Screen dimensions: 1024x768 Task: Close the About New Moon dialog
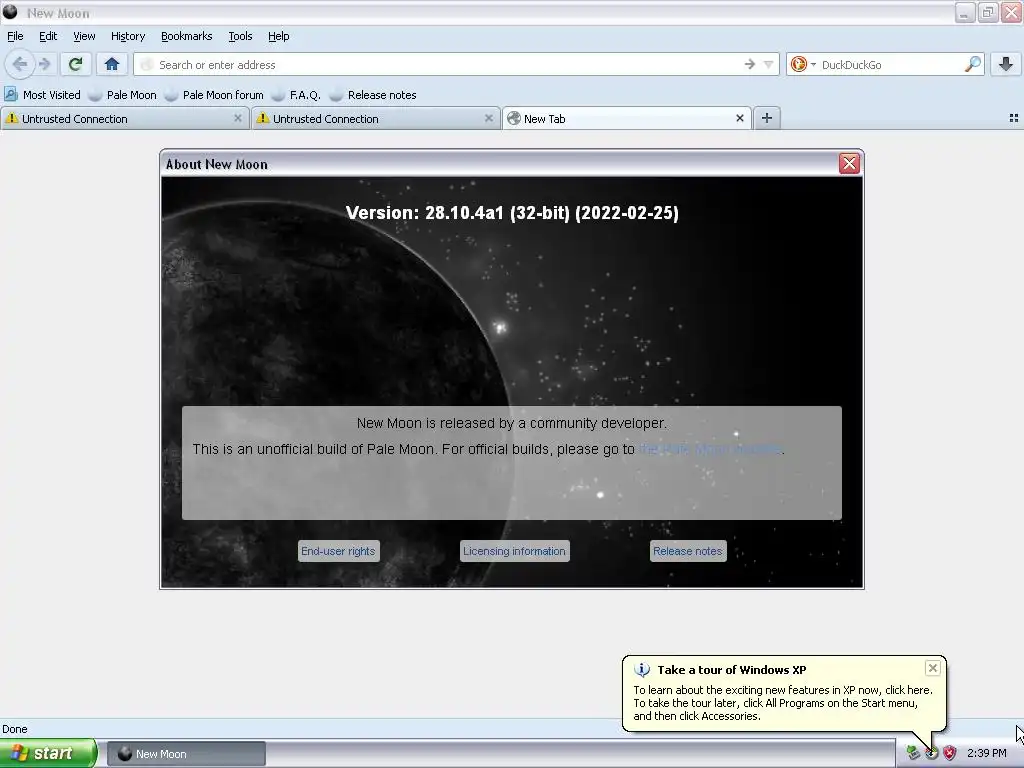(x=849, y=163)
